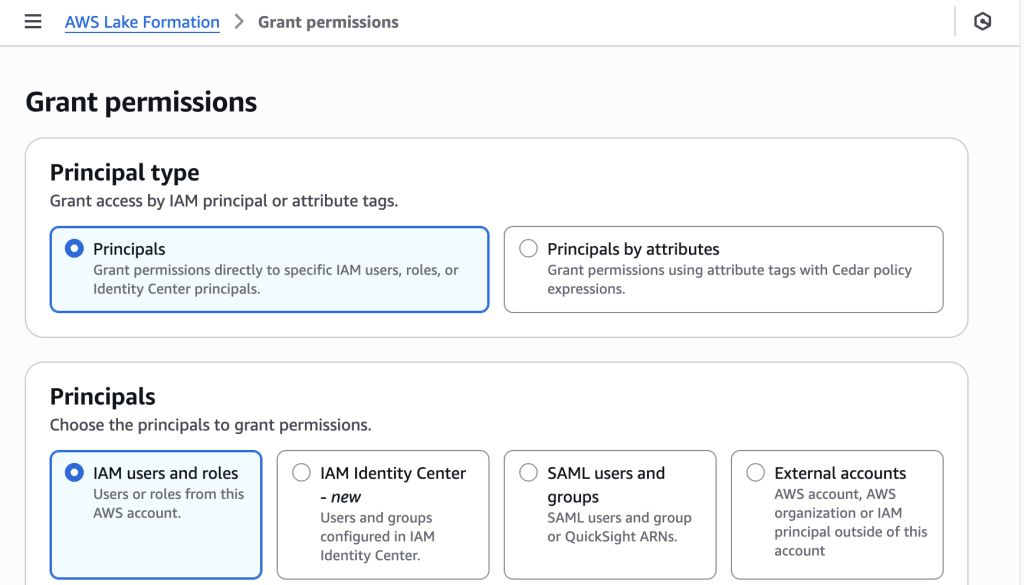Image resolution: width=1024 pixels, height=585 pixels.
Task: Click the 'Identity Center principals' description text
Action: (x=176, y=289)
